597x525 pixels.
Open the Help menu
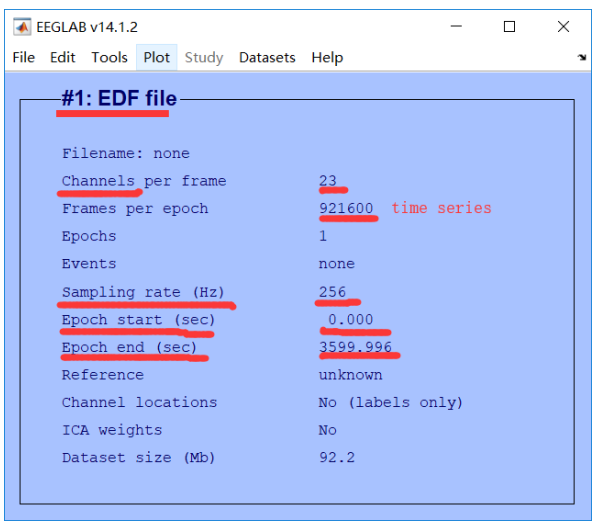tap(327, 57)
